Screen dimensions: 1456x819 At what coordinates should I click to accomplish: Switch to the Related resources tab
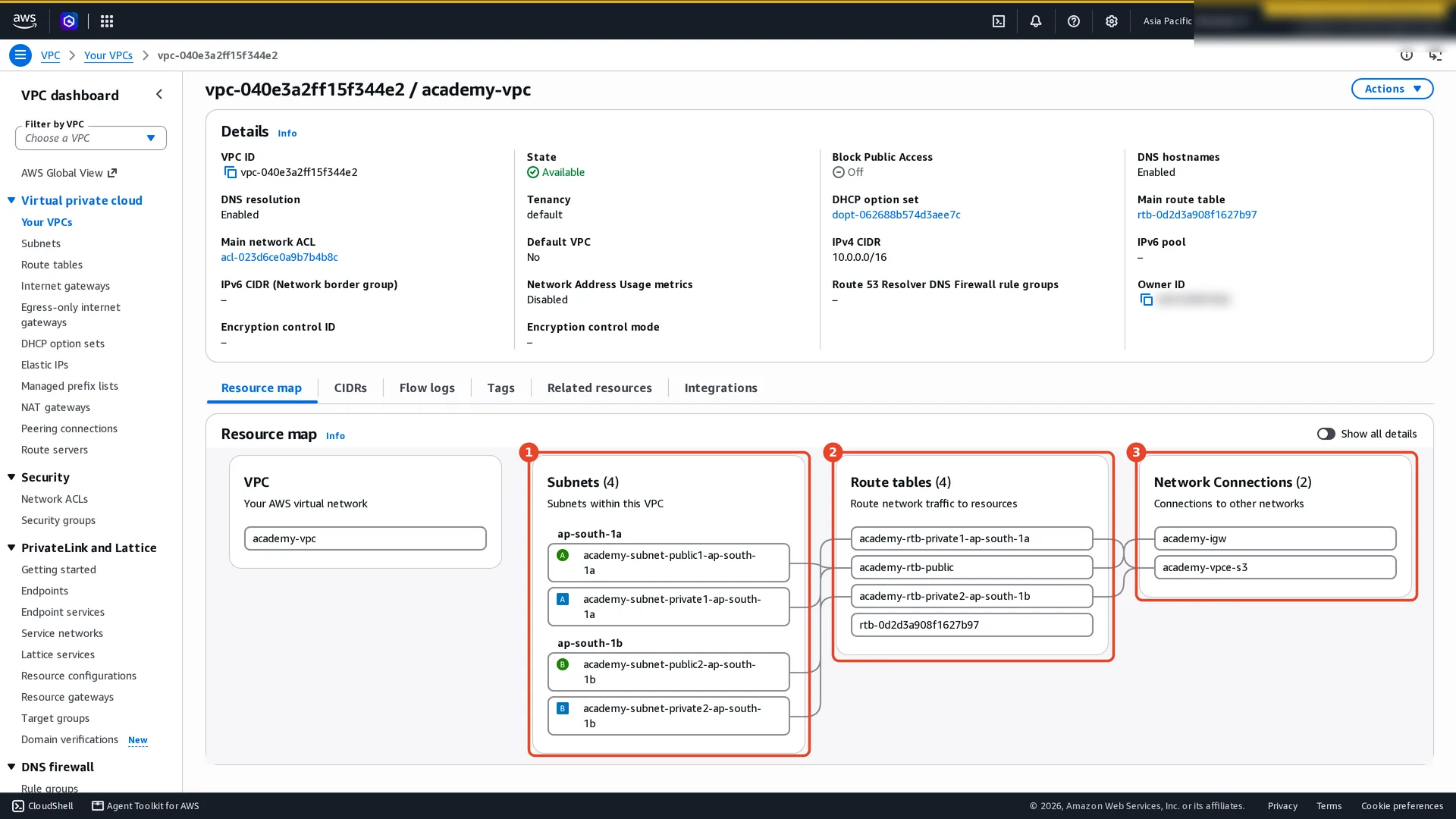pos(599,388)
